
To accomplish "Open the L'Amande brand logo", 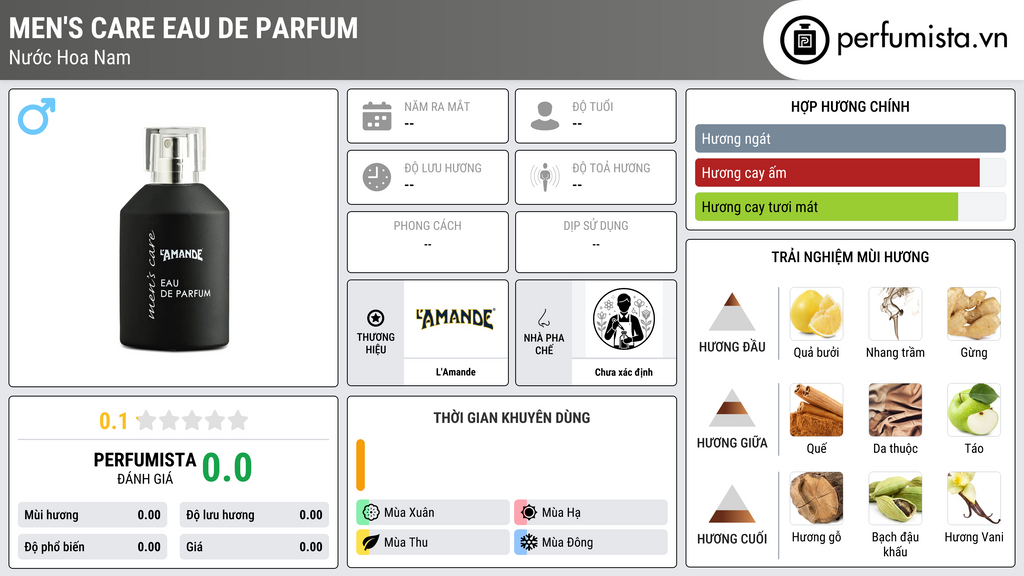I will 456,319.
